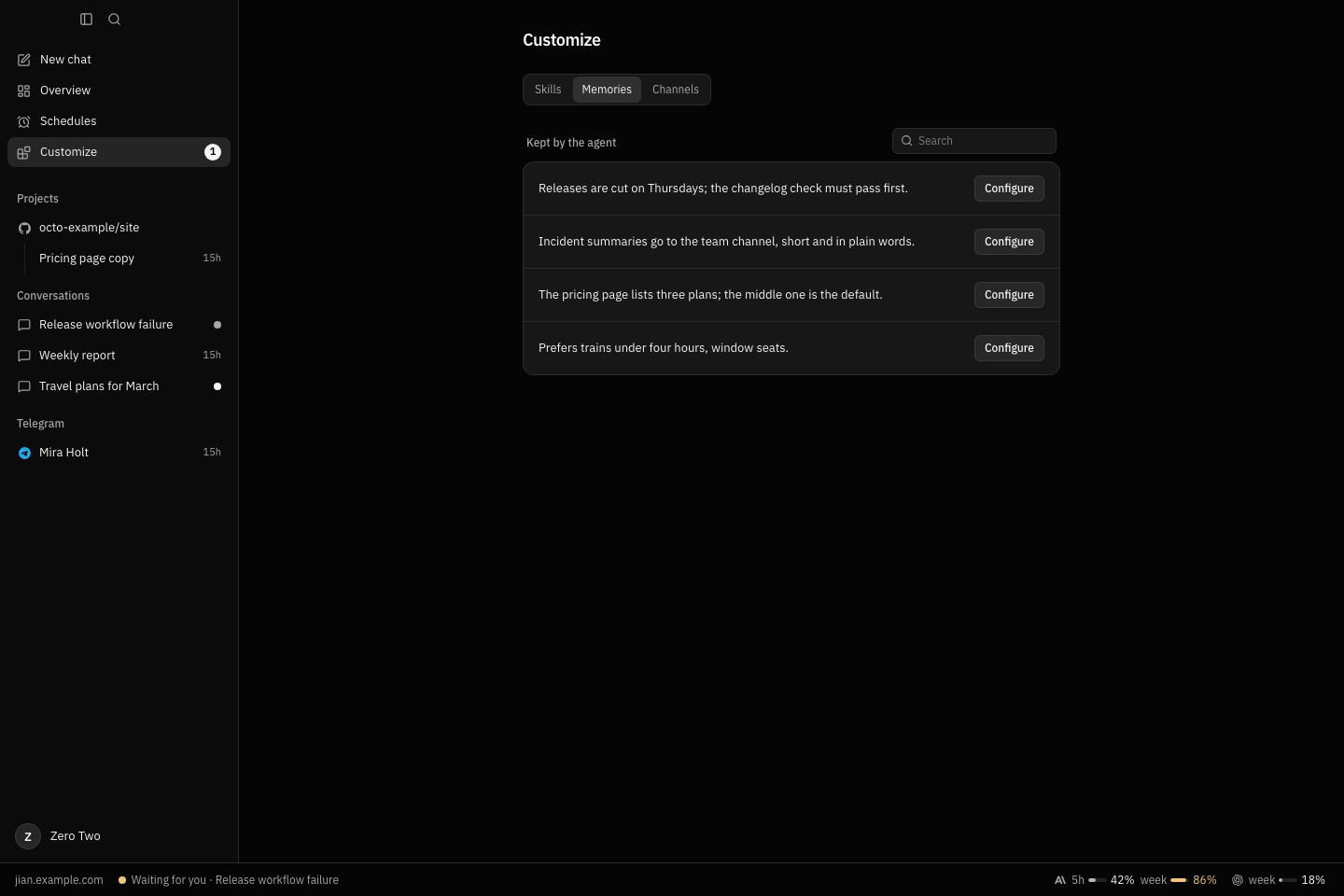Viewport: 1344px width, 896px height.
Task: Open the Weekly report conversation
Action: 119,356
